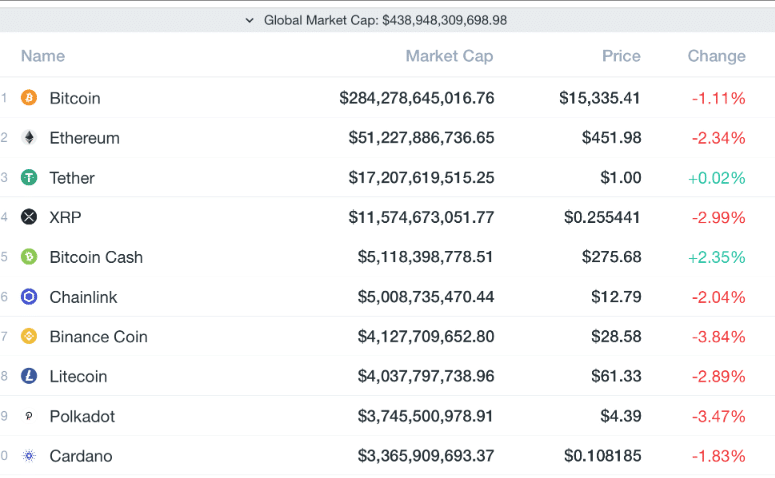This screenshot has width=775, height=478.
Task: Click the Tether green logo icon
Action: point(29,177)
